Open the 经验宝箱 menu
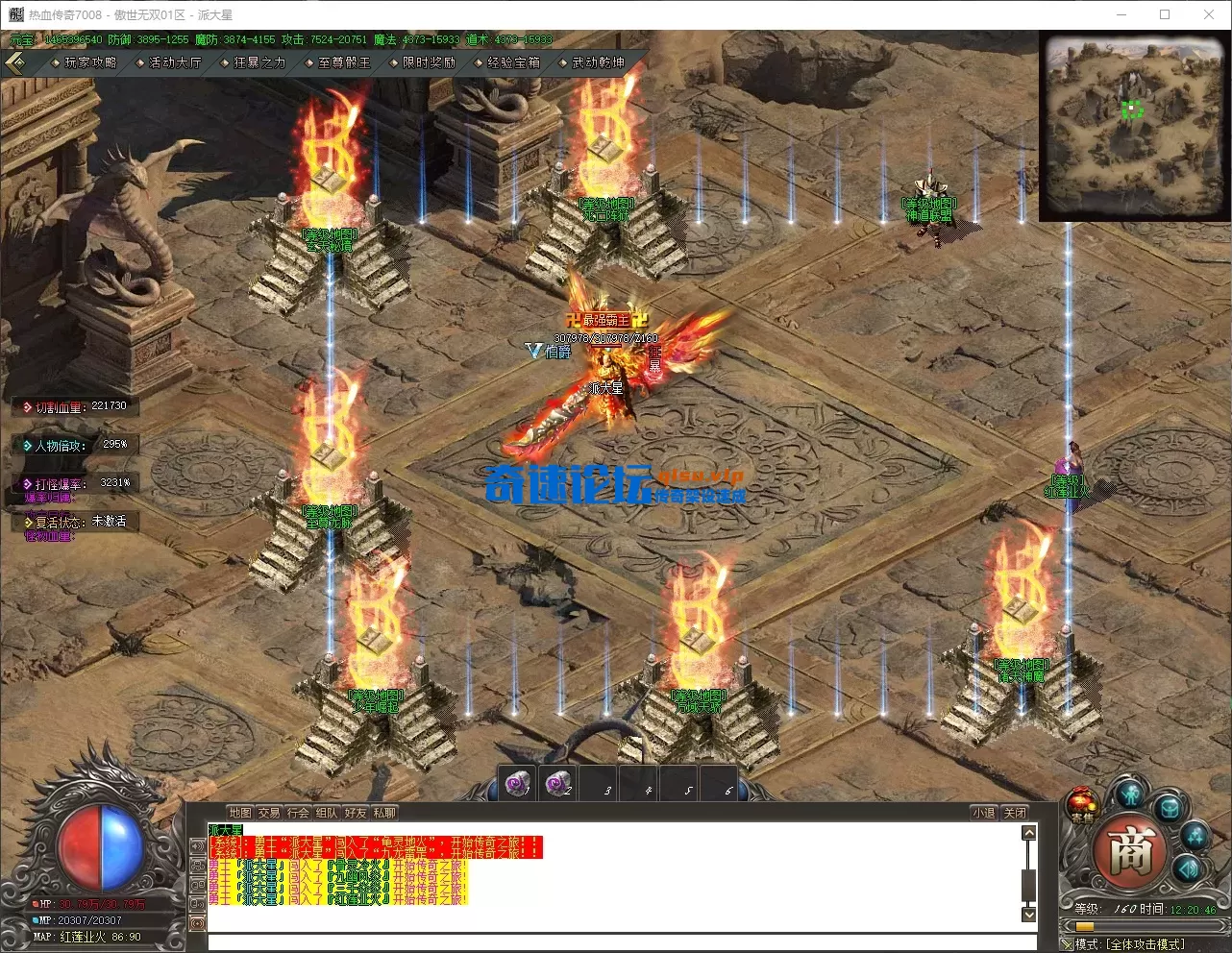Image resolution: width=1232 pixels, height=953 pixels. tap(513, 62)
